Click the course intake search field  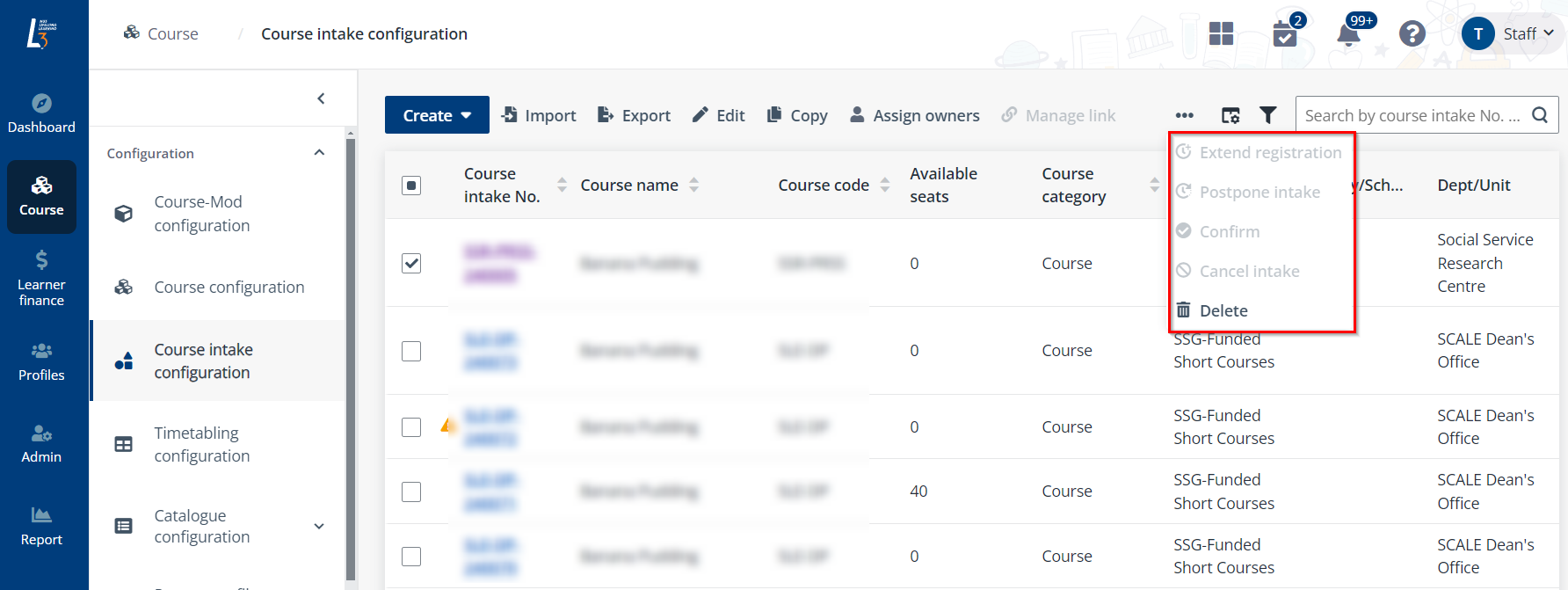[1412, 115]
